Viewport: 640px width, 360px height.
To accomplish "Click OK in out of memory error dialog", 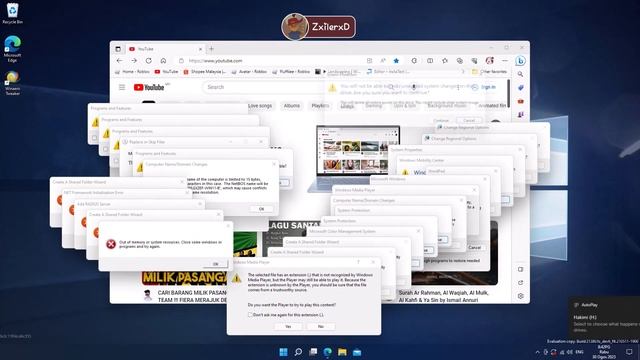I will coord(216,264).
